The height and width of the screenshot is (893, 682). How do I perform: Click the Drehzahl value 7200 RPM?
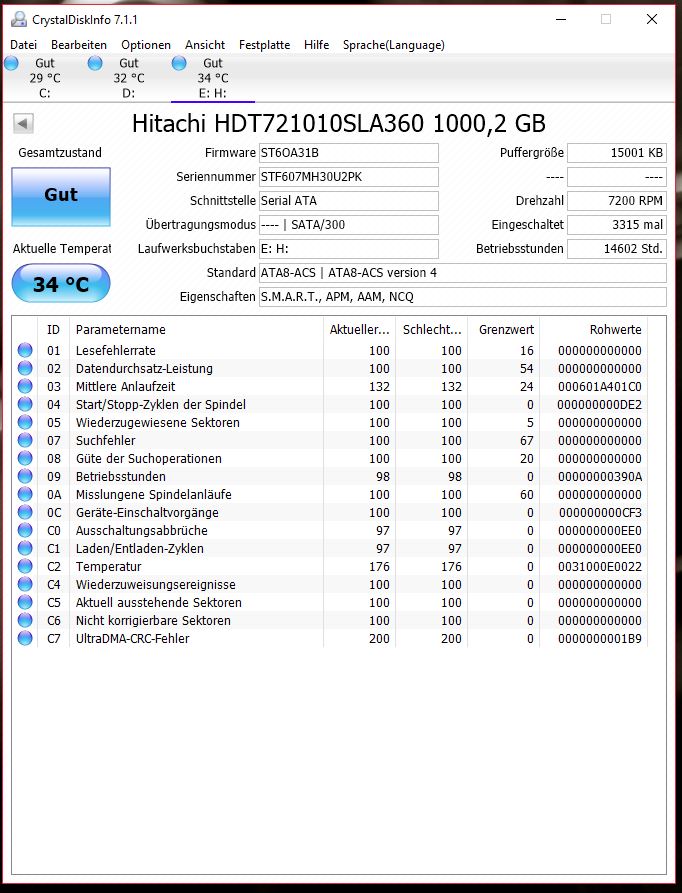click(617, 200)
